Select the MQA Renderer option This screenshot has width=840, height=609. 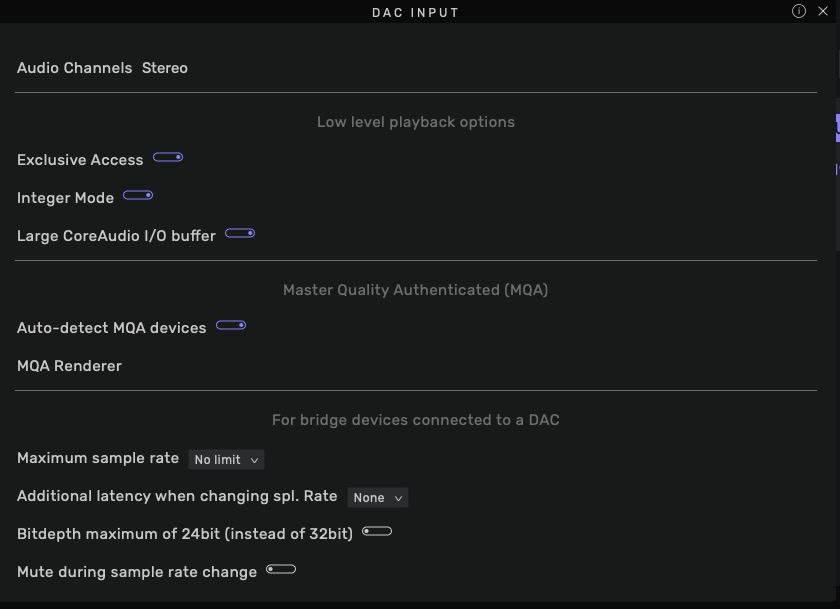tap(69, 366)
